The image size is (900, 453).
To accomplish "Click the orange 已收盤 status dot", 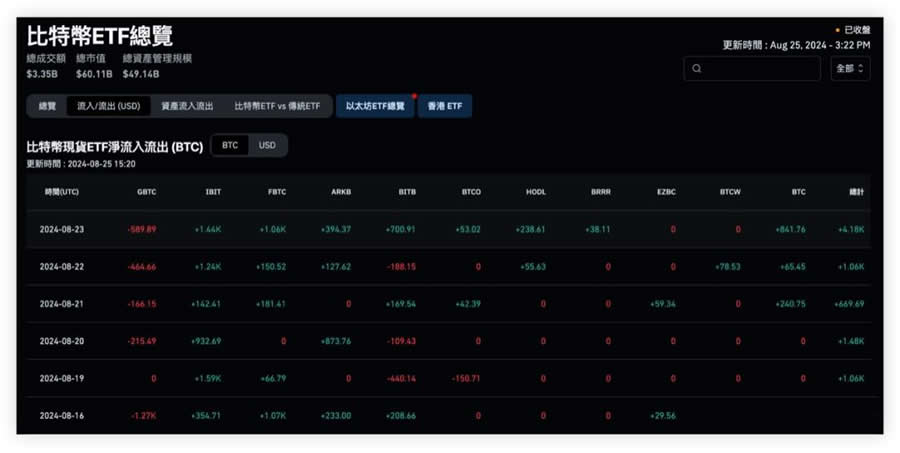I will [x=838, y=30].
